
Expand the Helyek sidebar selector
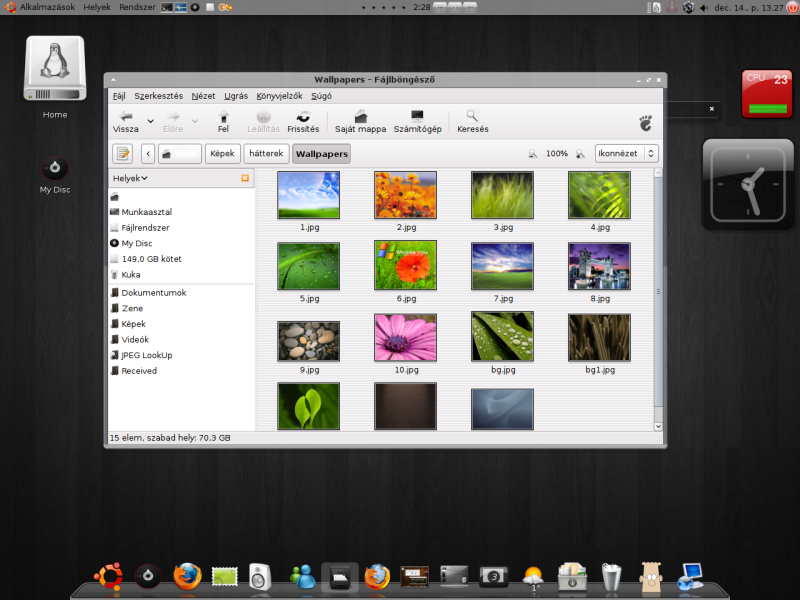pos(131,178)
